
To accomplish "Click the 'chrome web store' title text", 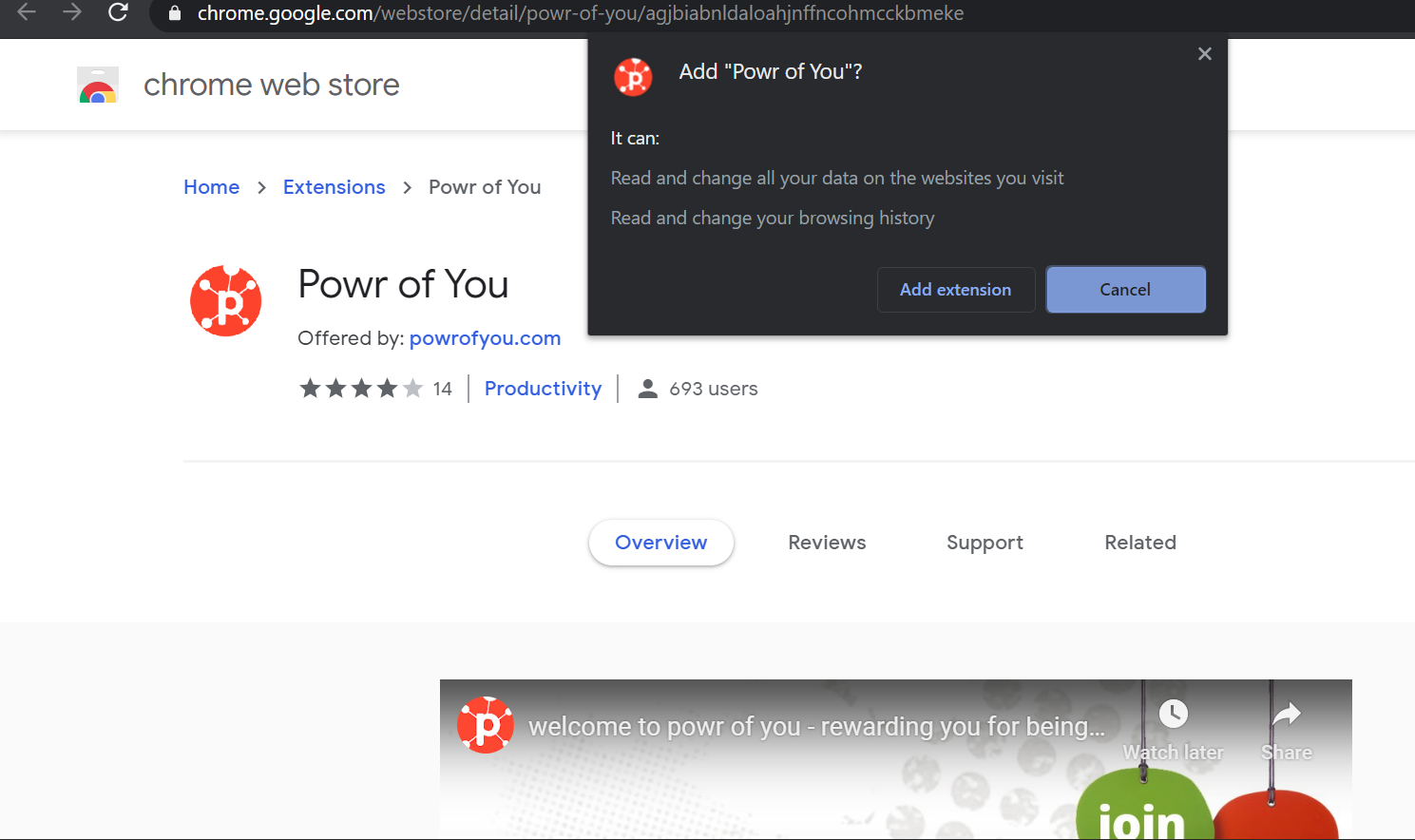I will pos(272,85).
